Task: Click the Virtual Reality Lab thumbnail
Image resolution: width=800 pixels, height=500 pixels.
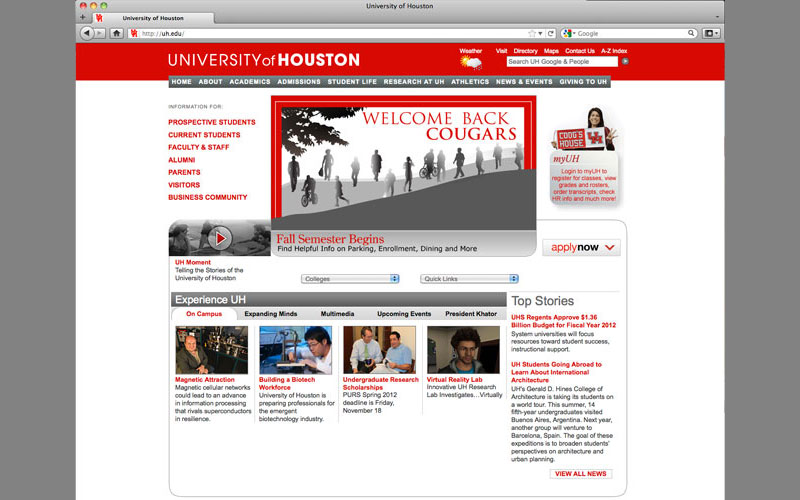Action: [x=463, y=350]
